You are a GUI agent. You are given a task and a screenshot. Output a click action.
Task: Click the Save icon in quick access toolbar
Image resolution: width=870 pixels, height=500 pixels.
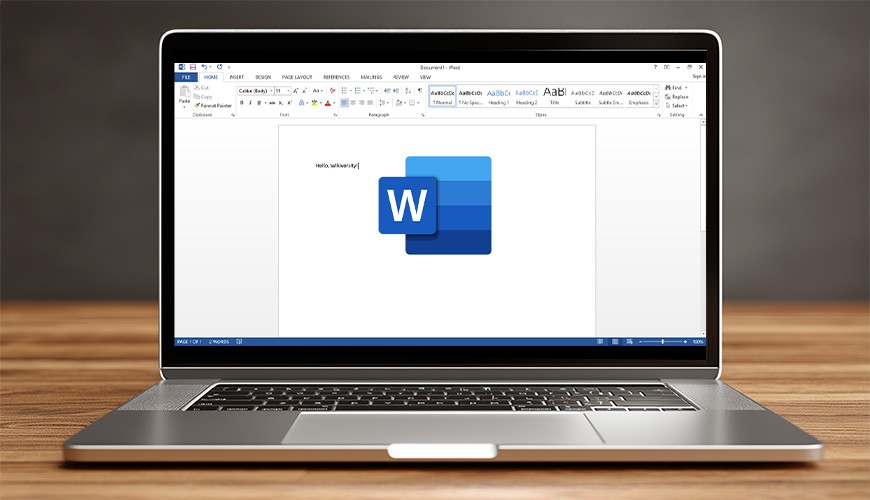point(193,67)
